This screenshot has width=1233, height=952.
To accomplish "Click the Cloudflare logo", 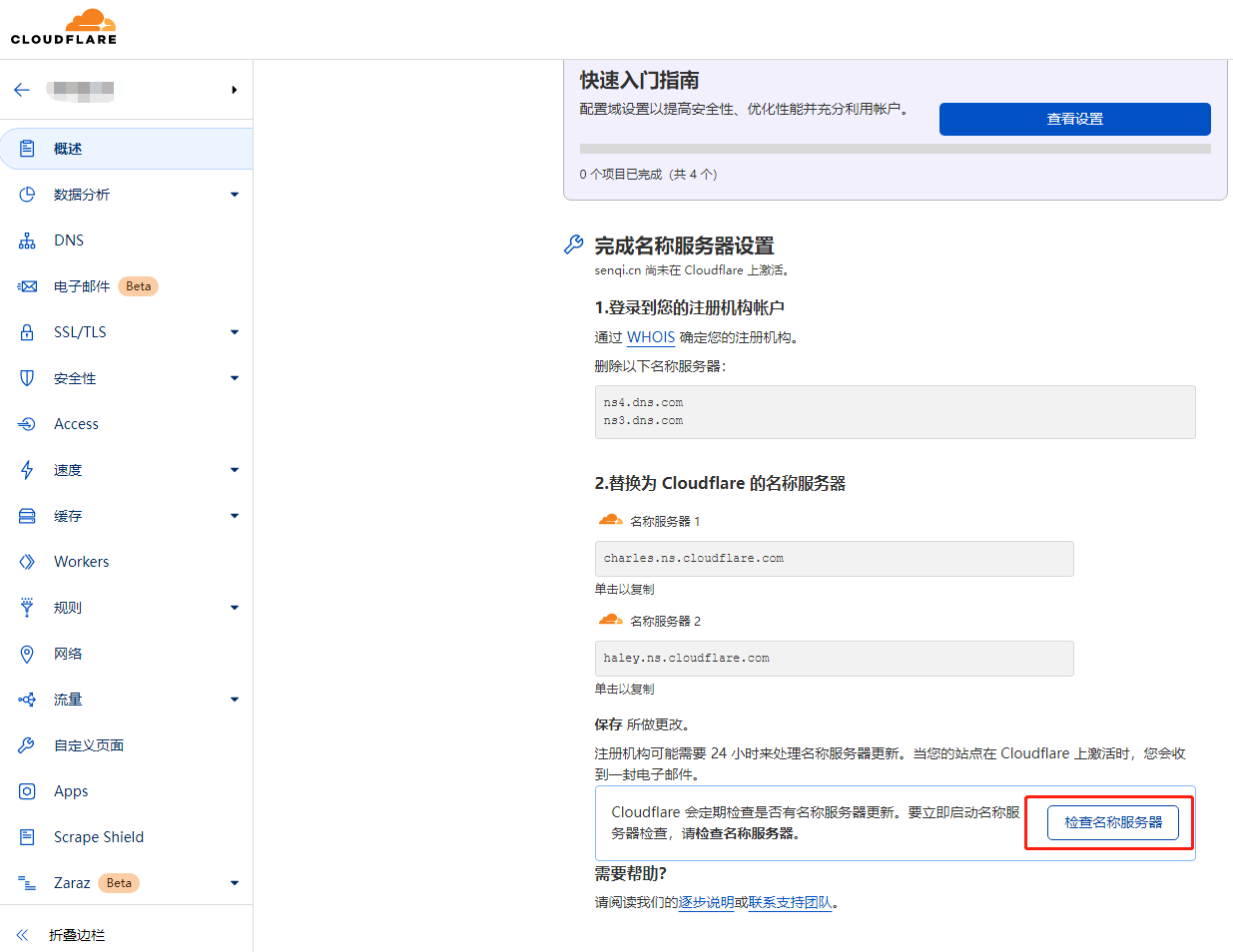I will [x=64, y=27].
